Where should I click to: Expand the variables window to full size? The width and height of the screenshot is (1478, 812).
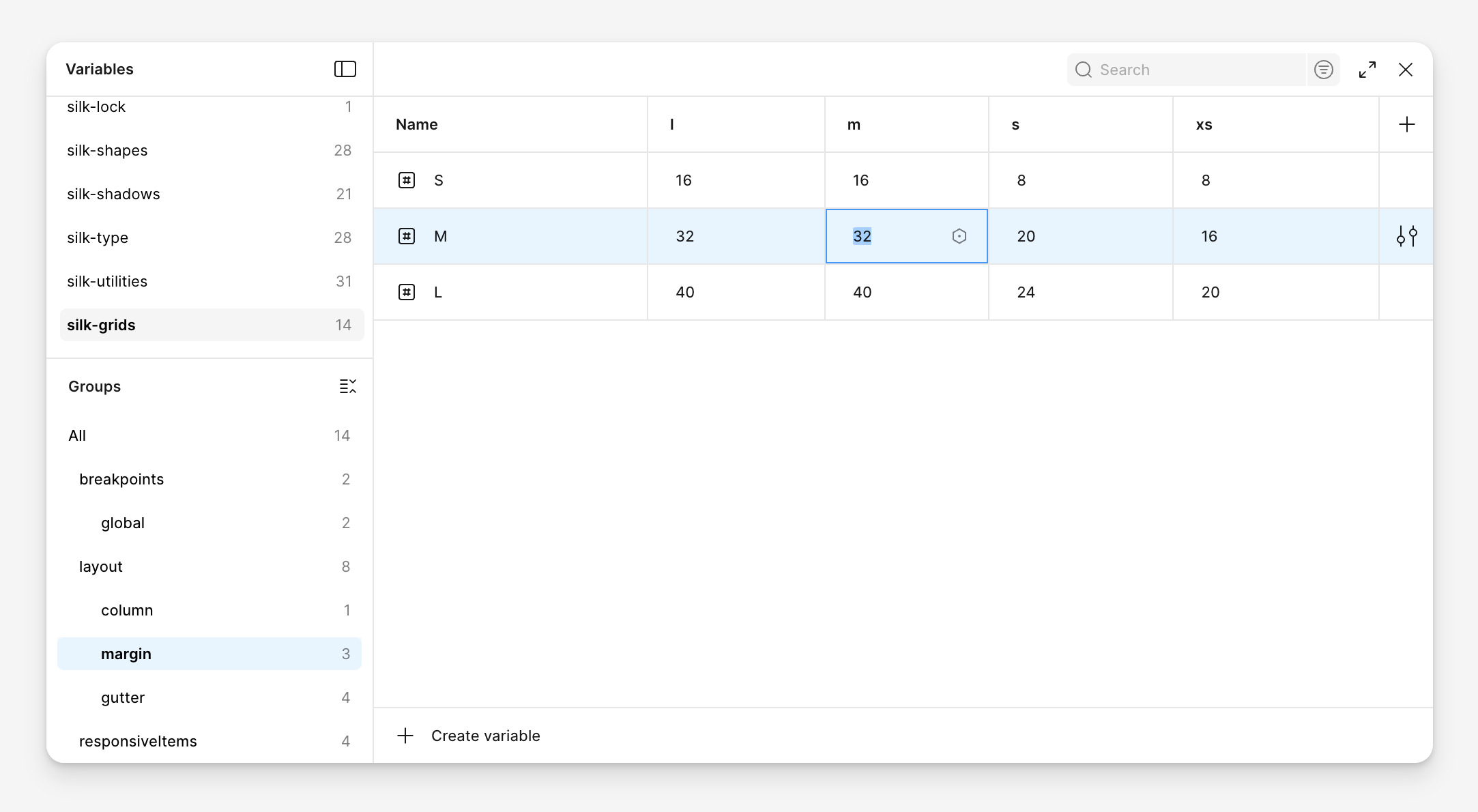1367,70
